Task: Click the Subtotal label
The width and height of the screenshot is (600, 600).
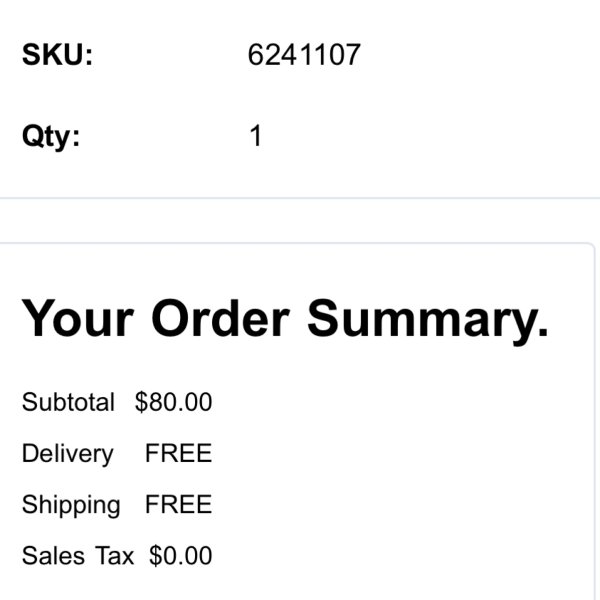Action: [x=68, y=402]
